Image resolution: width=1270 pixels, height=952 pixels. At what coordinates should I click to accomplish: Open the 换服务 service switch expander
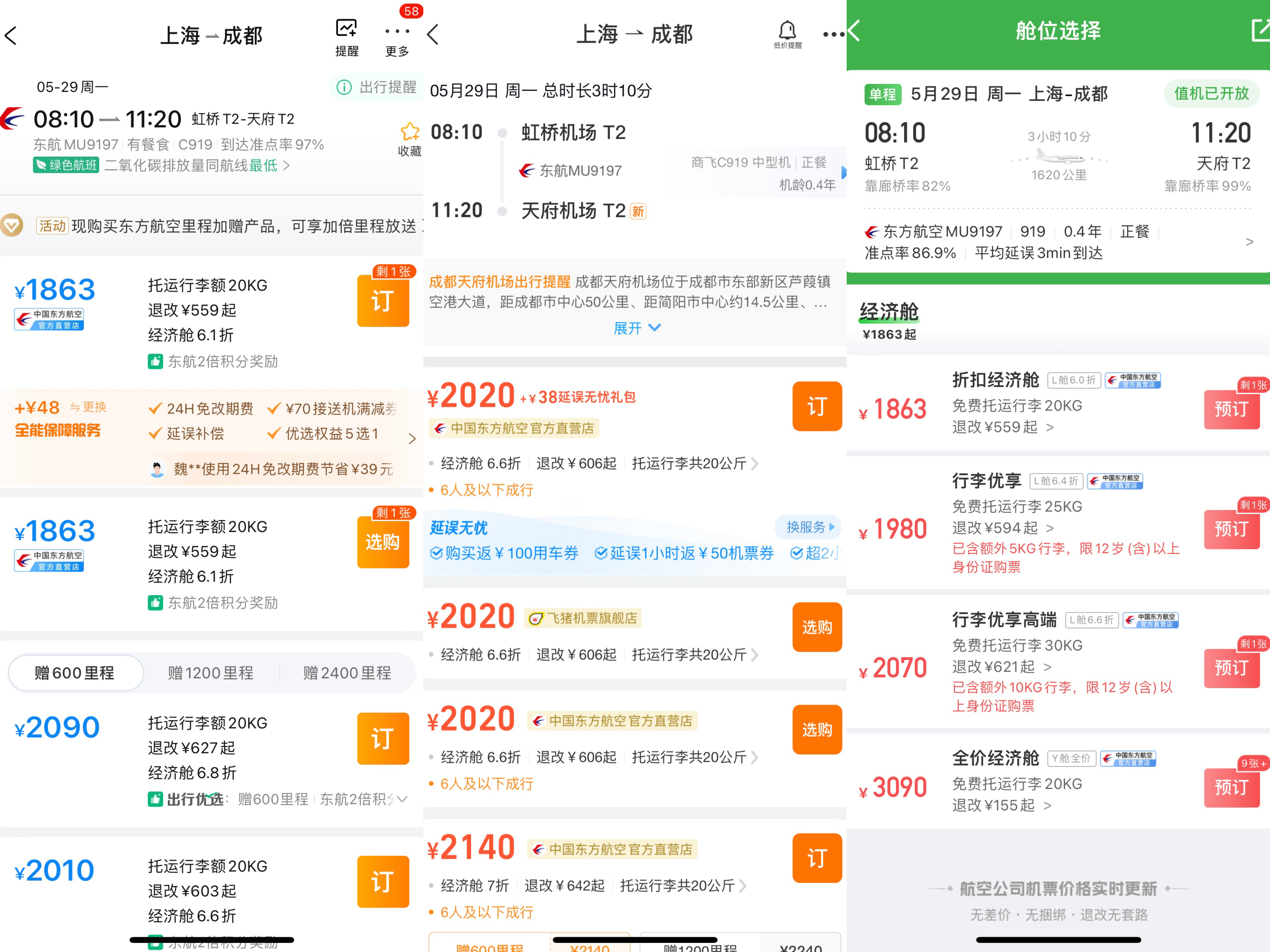pos(807,527)
